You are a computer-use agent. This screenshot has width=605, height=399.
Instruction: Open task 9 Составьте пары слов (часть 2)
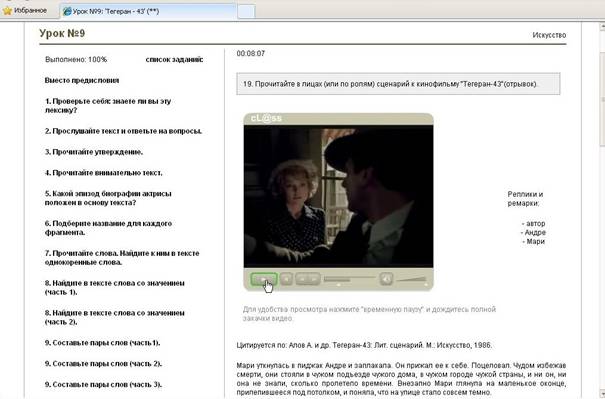103,364
